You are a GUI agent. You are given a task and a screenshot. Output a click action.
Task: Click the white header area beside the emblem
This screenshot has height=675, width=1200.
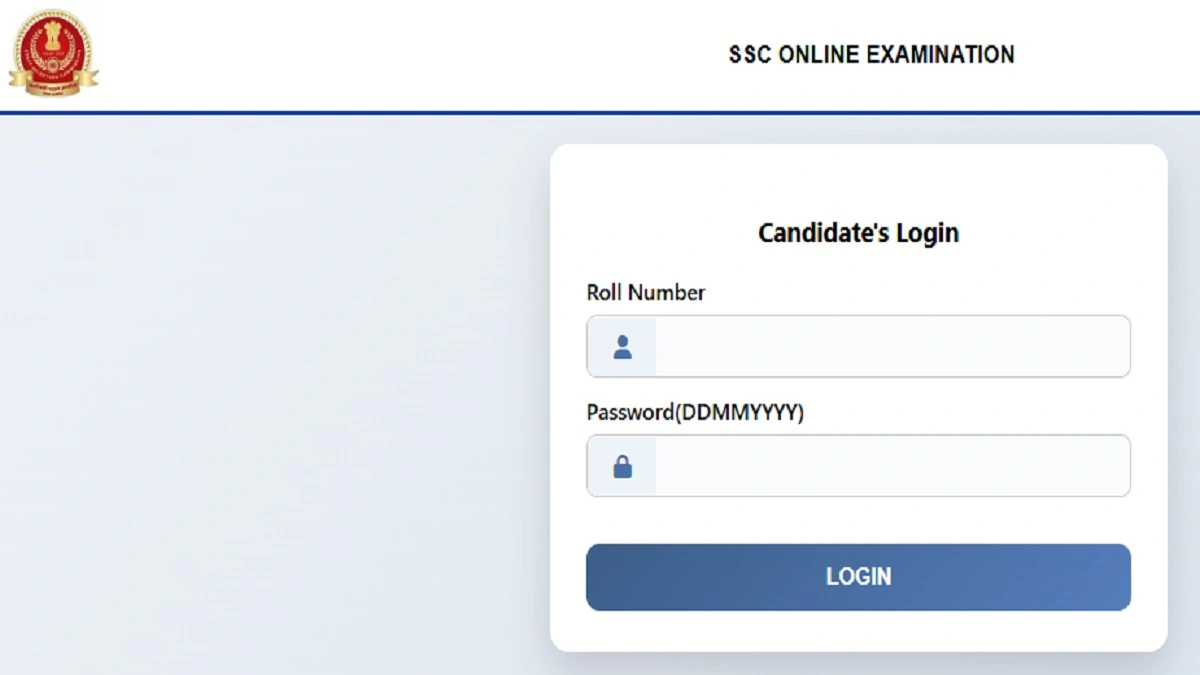(400, 55)
